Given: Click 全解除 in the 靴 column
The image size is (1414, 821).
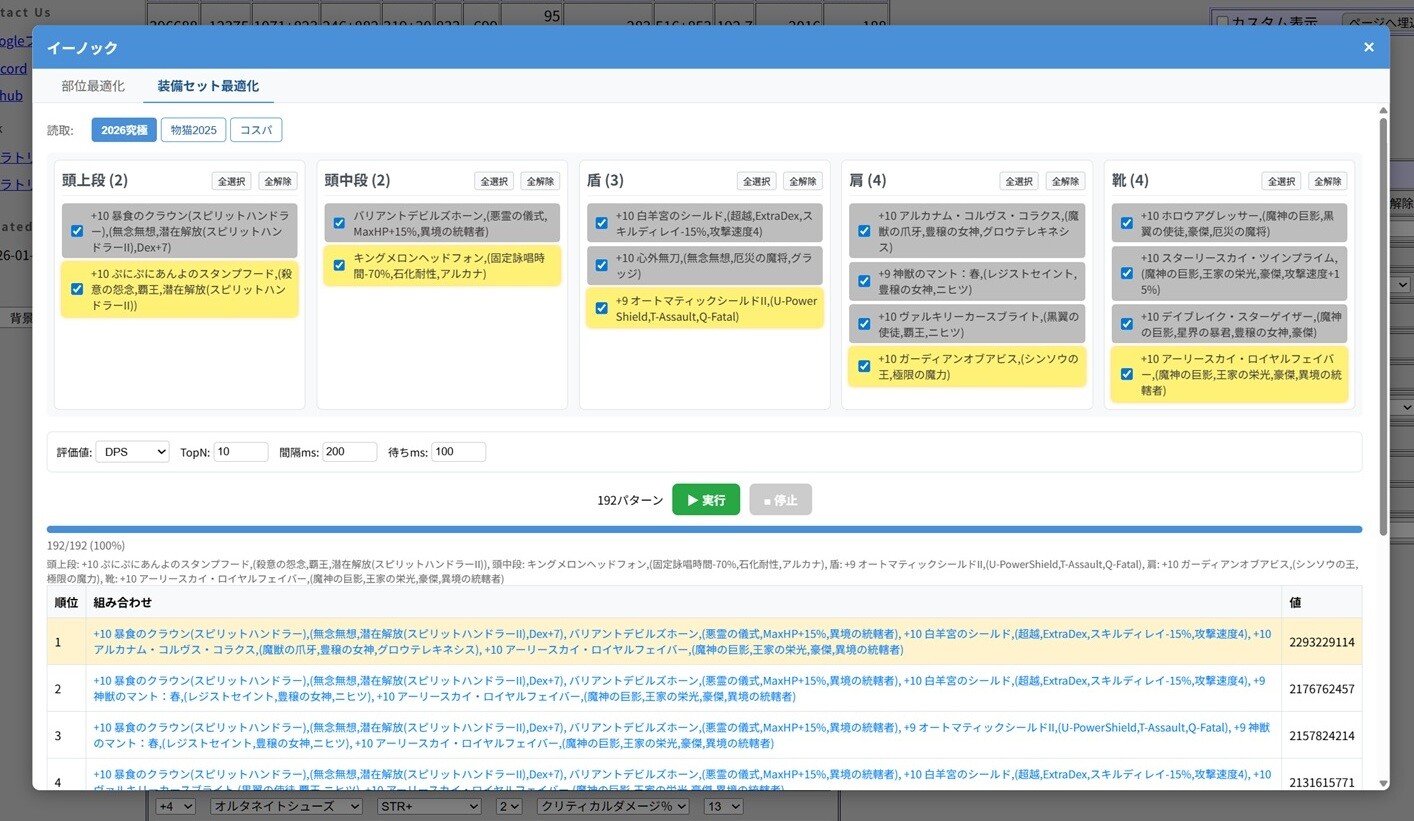Looking at the screenshot, I should click(1327, 181).
